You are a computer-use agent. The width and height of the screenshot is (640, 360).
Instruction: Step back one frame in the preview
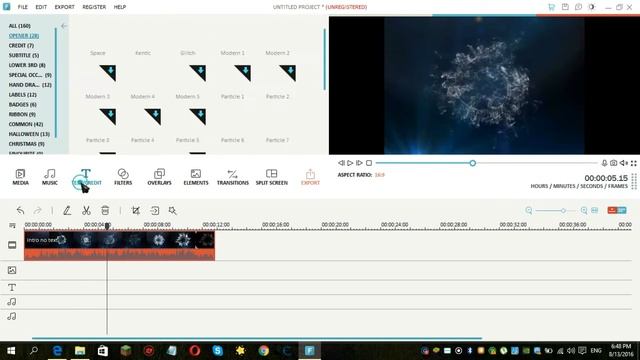pyautogui.click(x=341, y=163)
